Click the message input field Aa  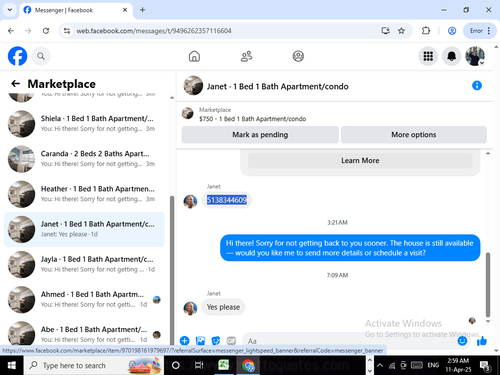(x=350, y=341)
